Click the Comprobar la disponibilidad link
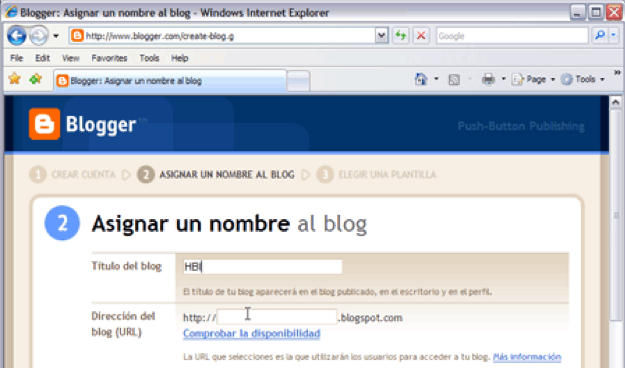Viewport: 625px width, 368px height. click(x=252, y=333)
